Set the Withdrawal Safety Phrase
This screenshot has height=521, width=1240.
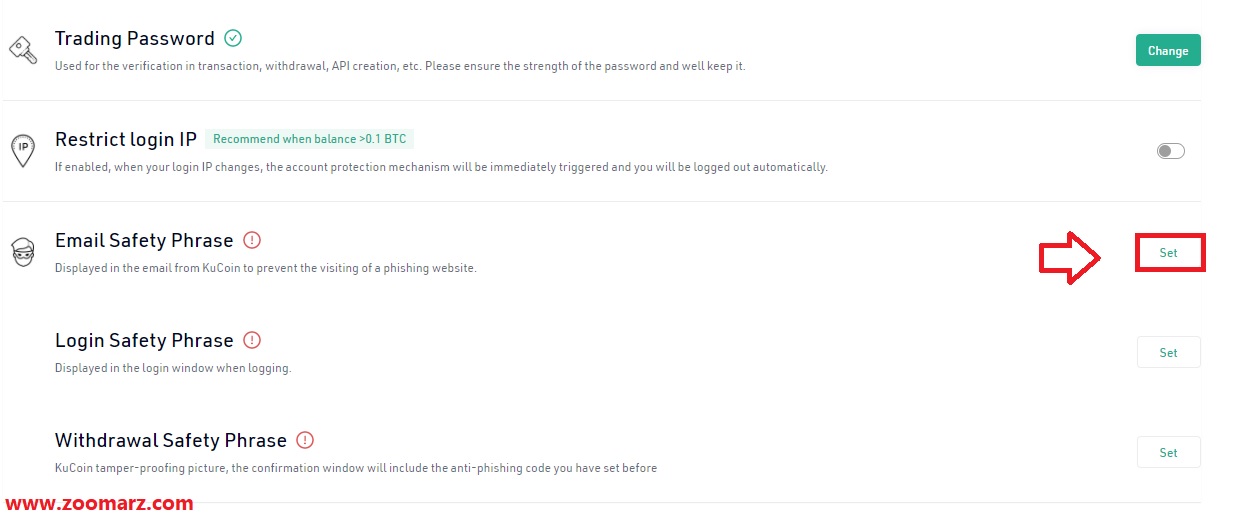pyautogui.click(x=1169, y=452)
